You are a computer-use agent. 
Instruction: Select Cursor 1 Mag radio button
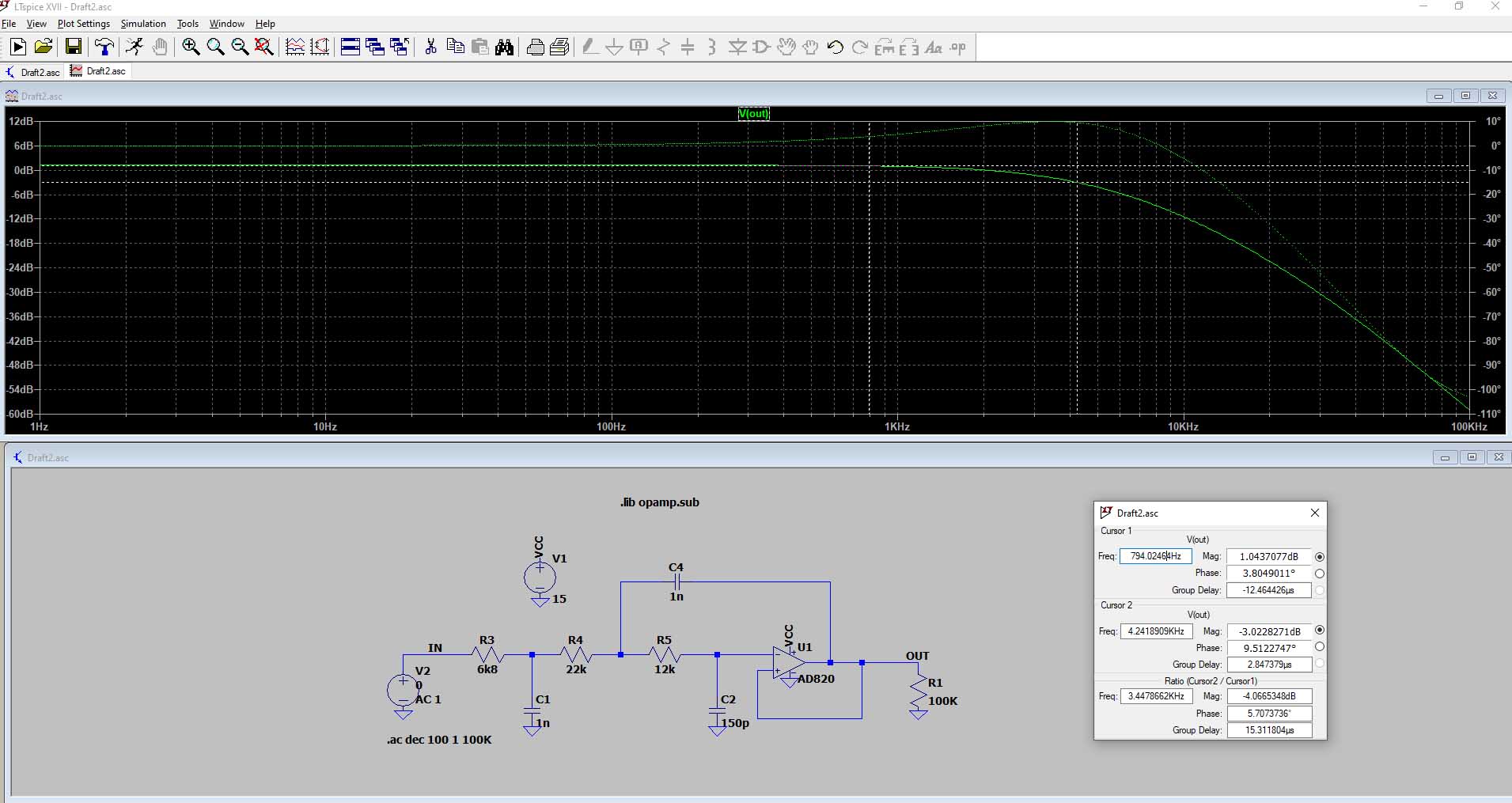1319,557
